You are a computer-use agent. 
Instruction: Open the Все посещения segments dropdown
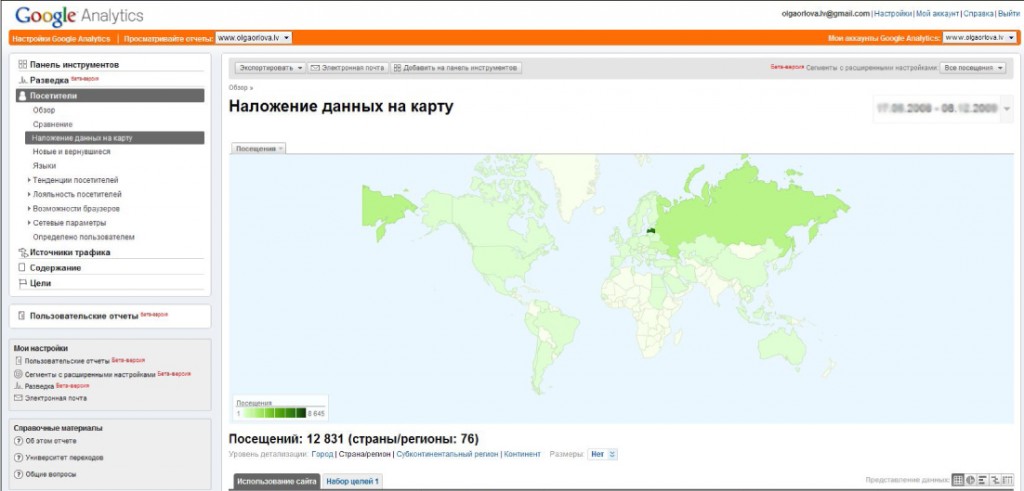pyautogui.click(x=972, y=68)
